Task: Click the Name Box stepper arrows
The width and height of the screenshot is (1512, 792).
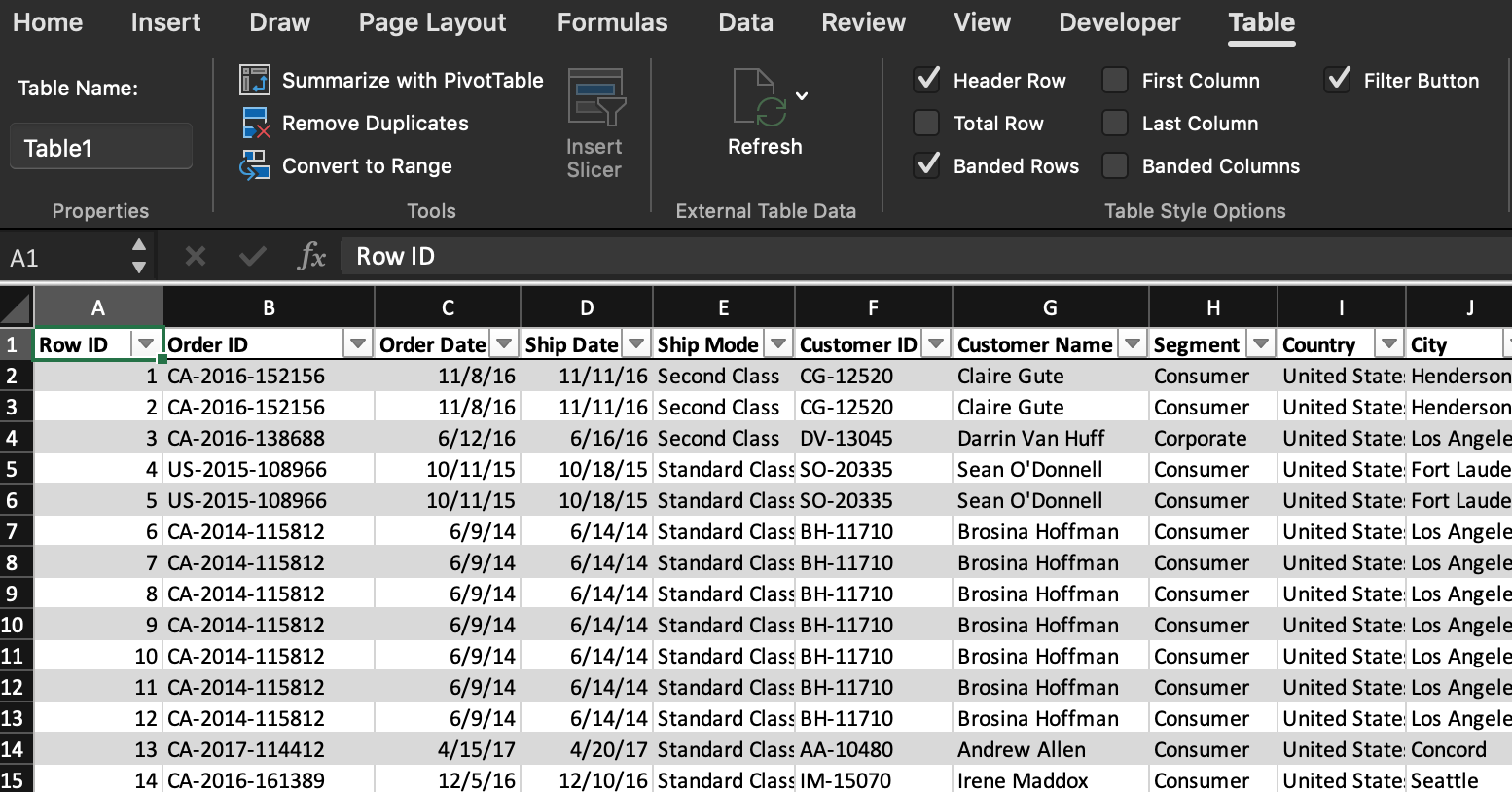Action: [x=137, y=255]
